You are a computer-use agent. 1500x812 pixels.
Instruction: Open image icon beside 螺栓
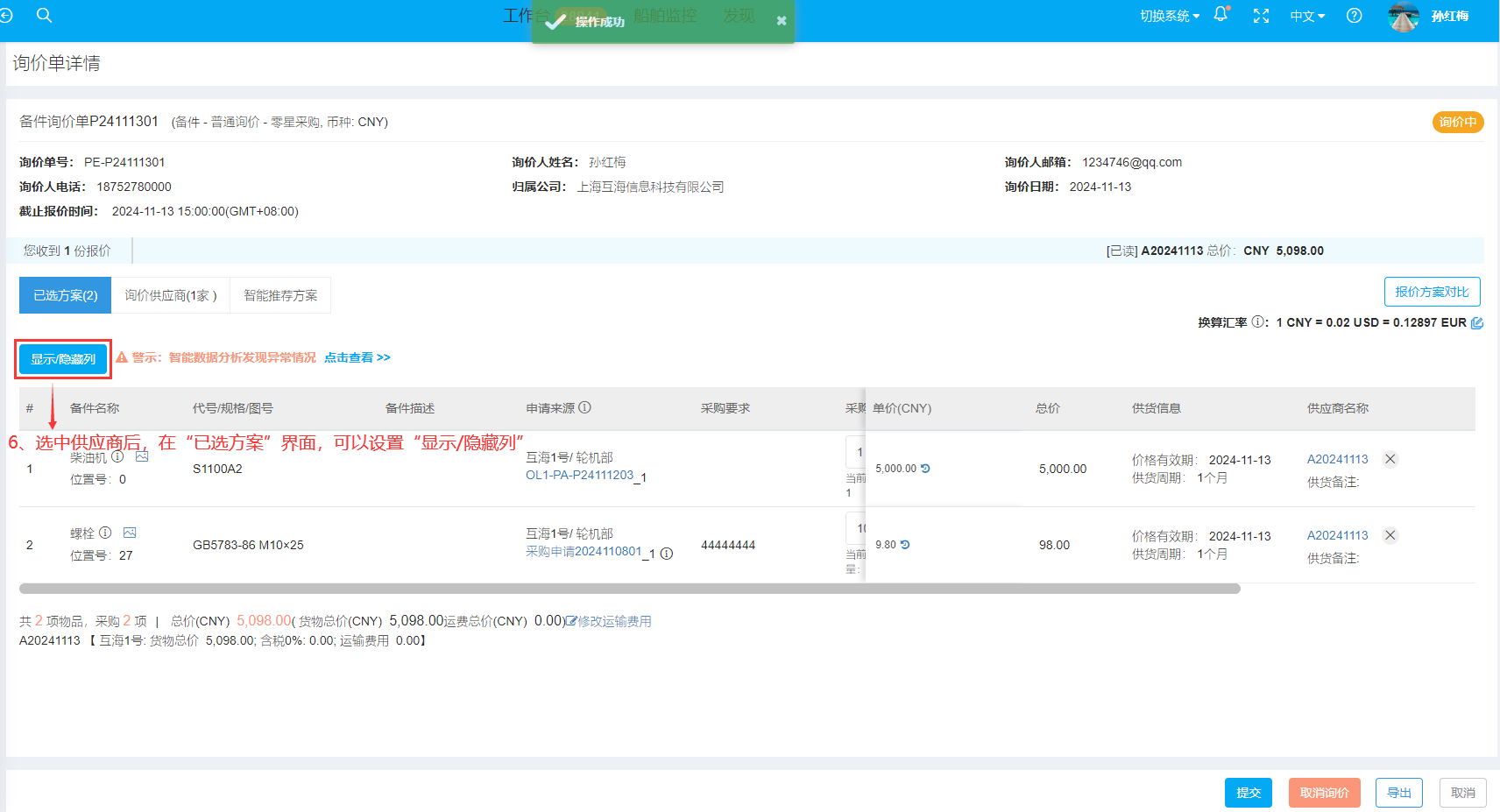(130, 532)
